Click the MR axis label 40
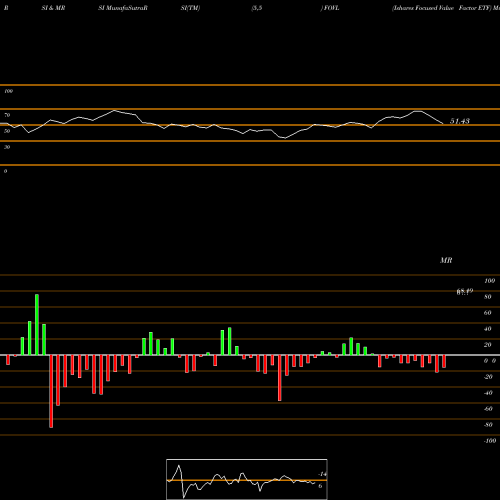Screen dimensions: 500x500 pyautogui.click(x=488, y=329)
